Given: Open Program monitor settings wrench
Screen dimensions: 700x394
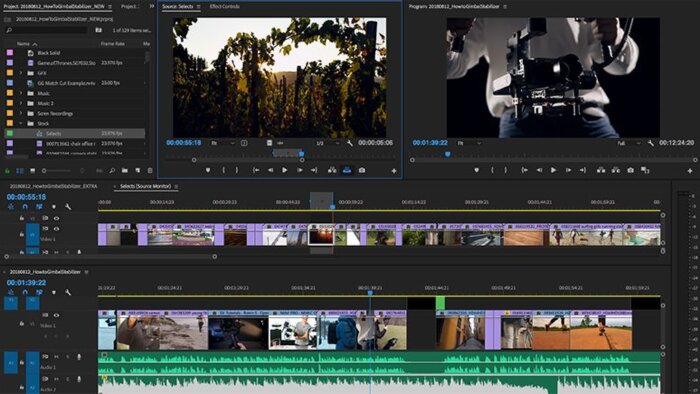Looking at the screenshot, I should (651, 143).
